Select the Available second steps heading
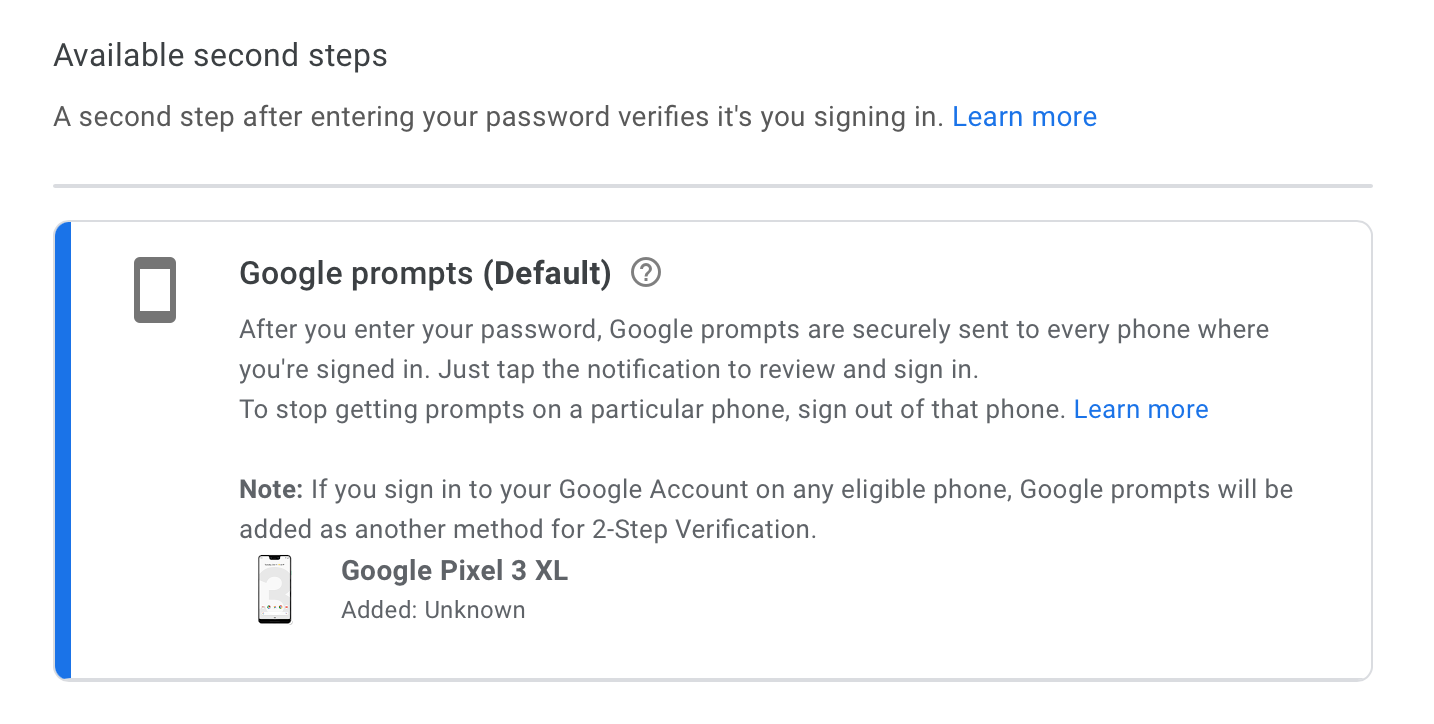The image size is (1434, 724). (x=220, y=55)
